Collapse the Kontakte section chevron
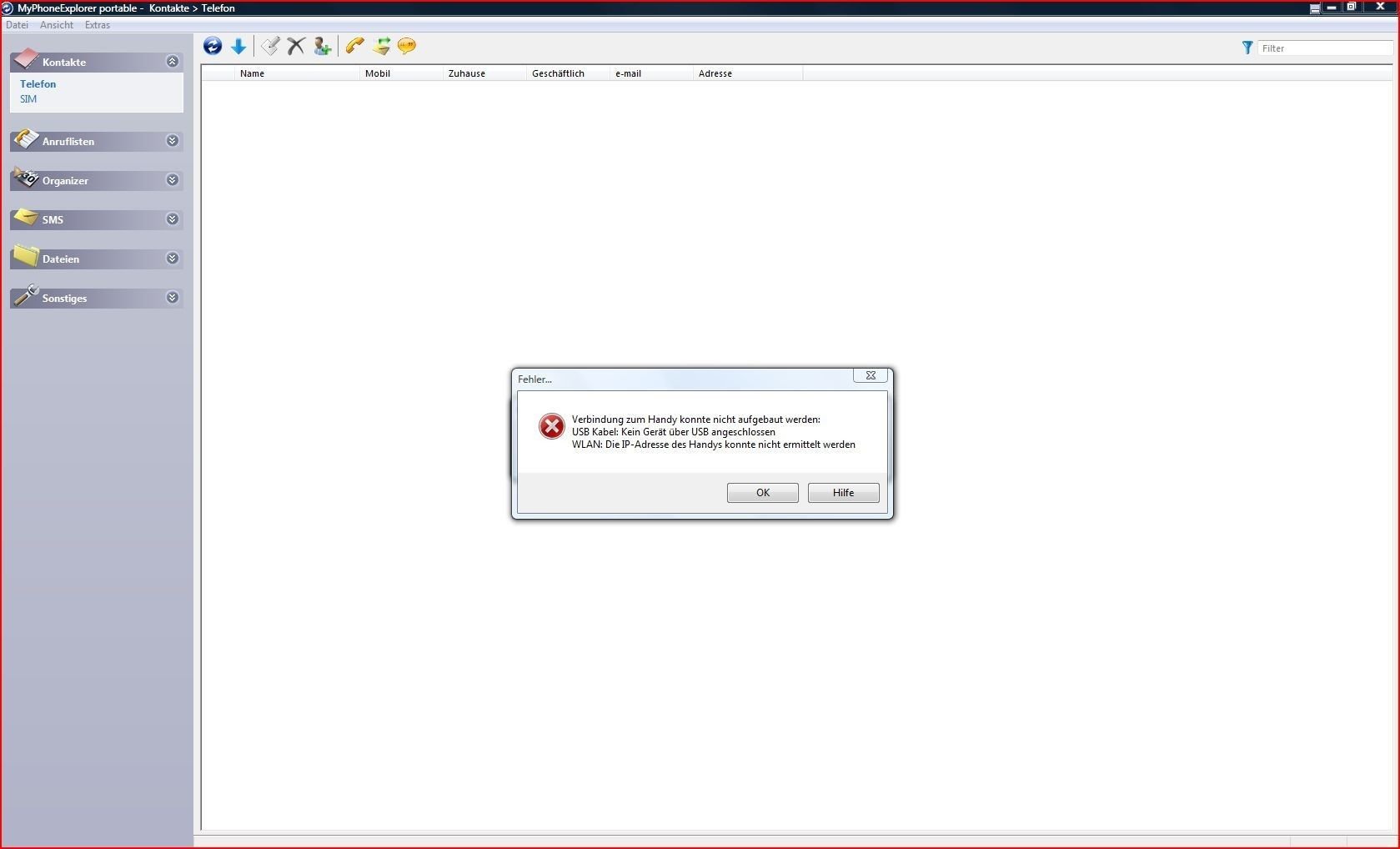 point(173,62)
